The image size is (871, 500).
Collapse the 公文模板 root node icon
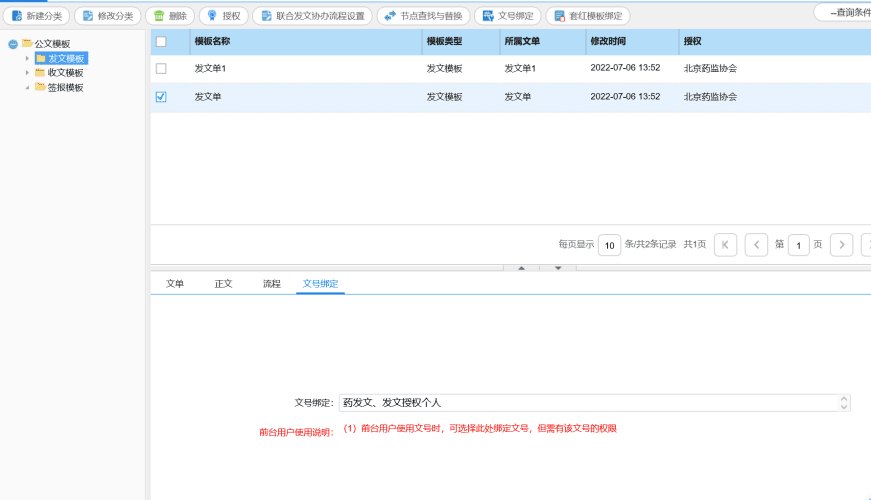point(13,44)
